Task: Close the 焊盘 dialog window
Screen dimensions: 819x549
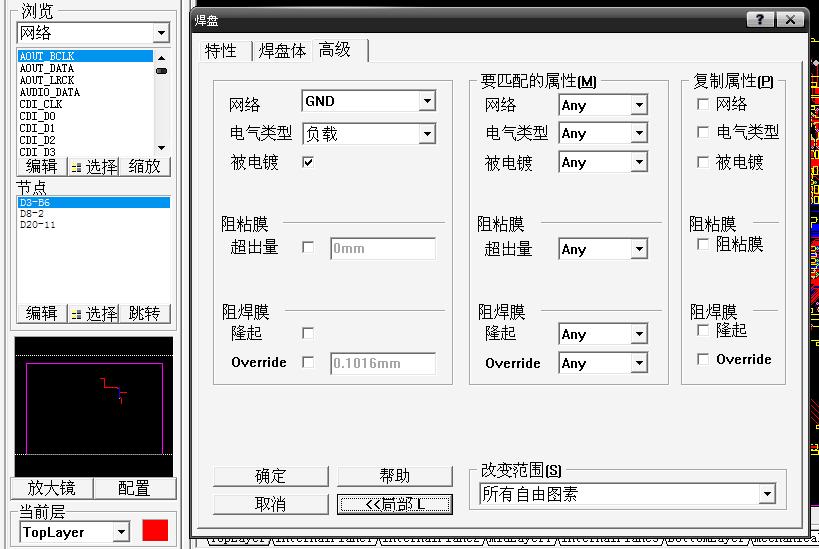Action: click(x=790, y=20)
